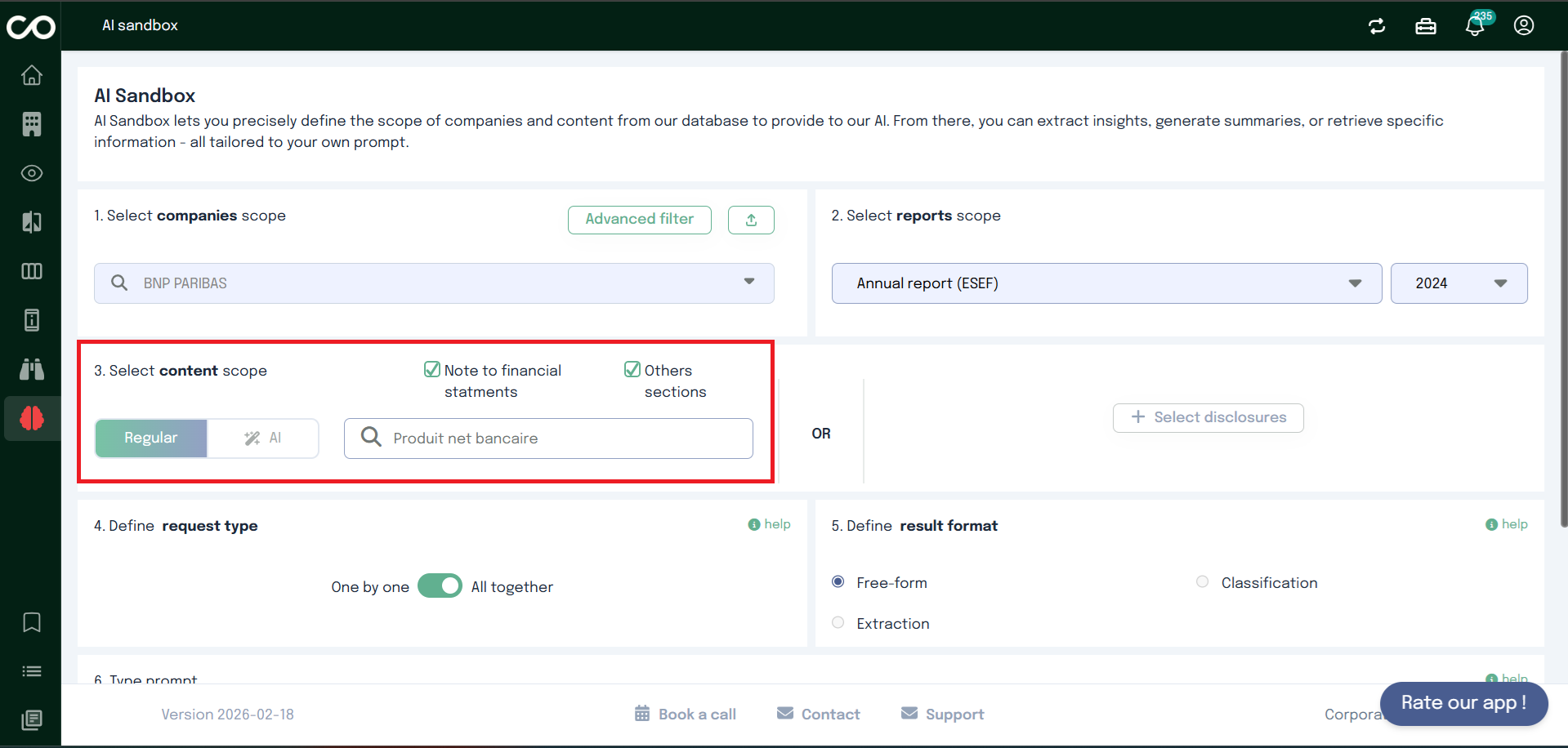Uncheck the Others sections checkbox
The width and height of the screenshot is (1568, 748).
tap(632, 370)
